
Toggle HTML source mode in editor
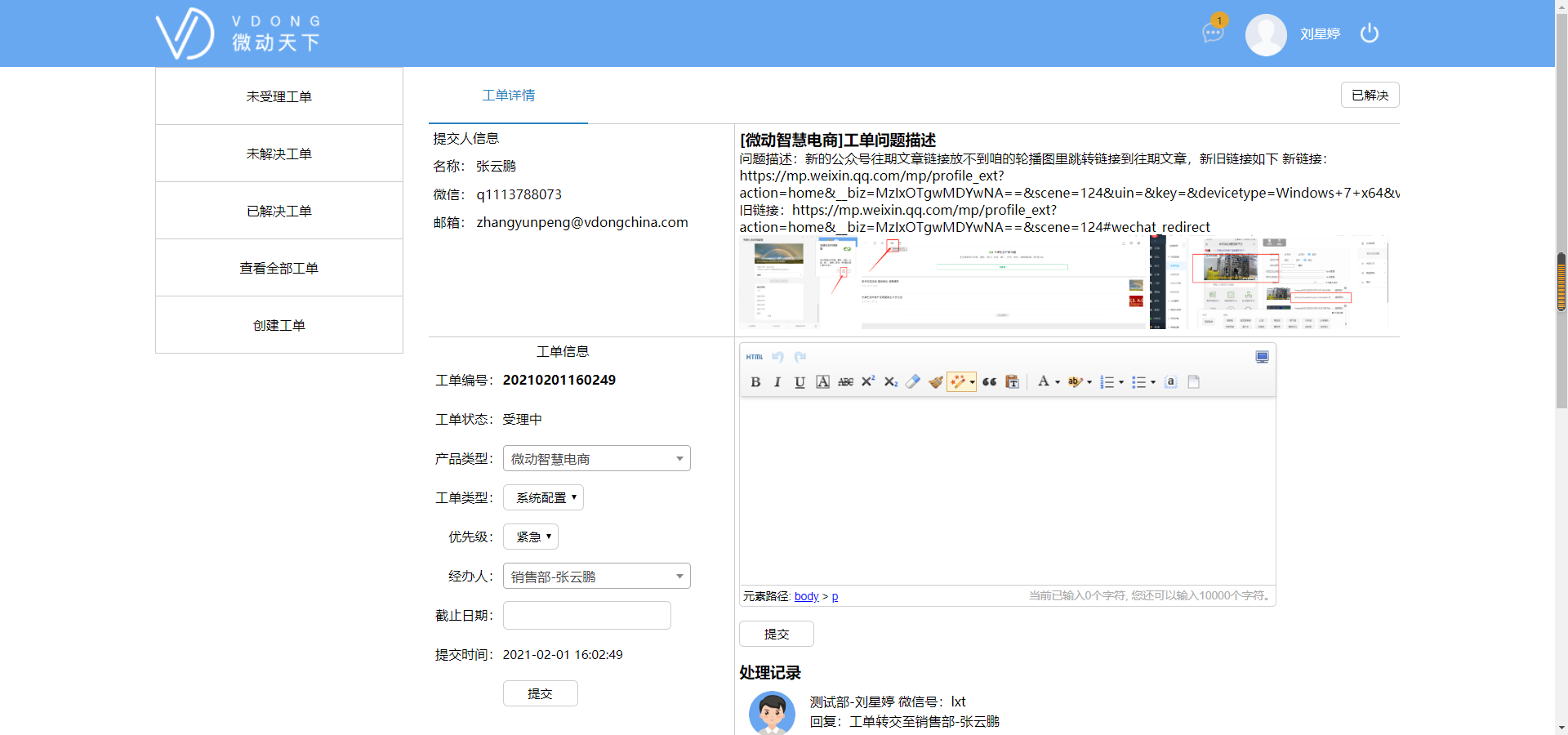(754, 357)
